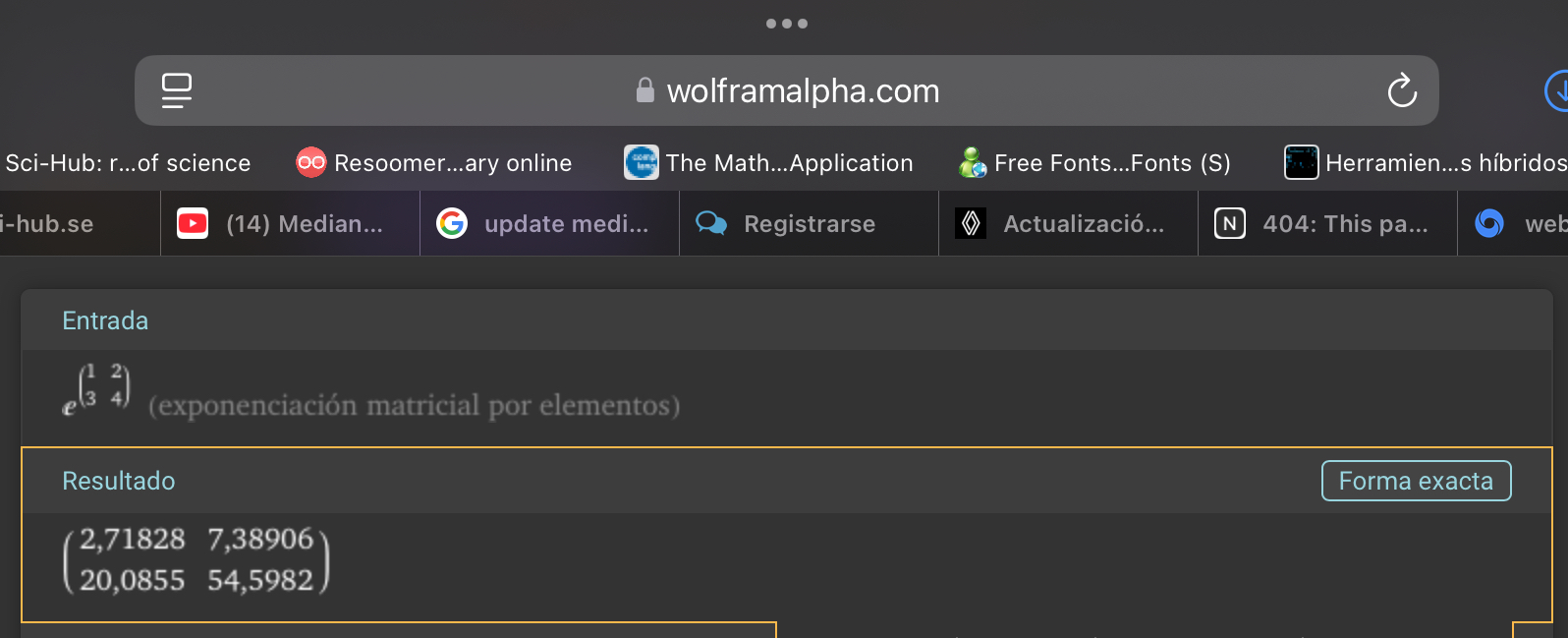1568x638 pixels.
Task: Click the lock icon in address bar
Action: 645,90
